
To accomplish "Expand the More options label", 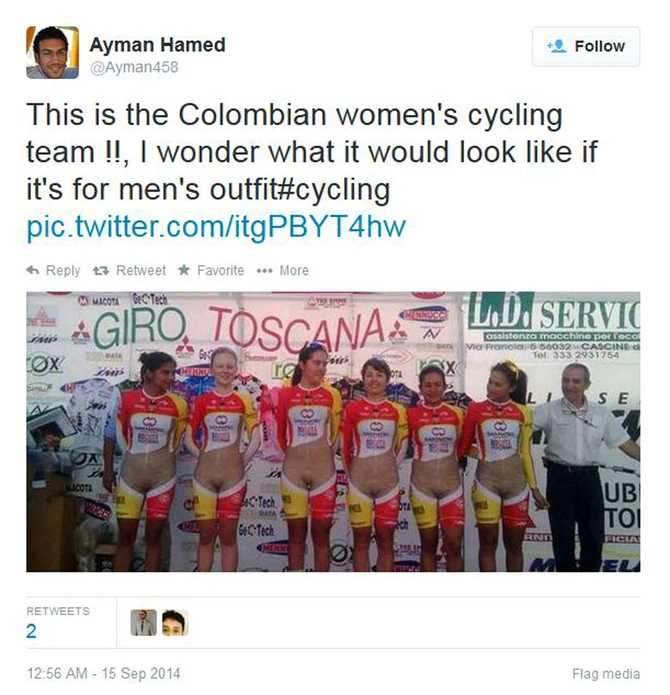I will (x=294, y=270).
